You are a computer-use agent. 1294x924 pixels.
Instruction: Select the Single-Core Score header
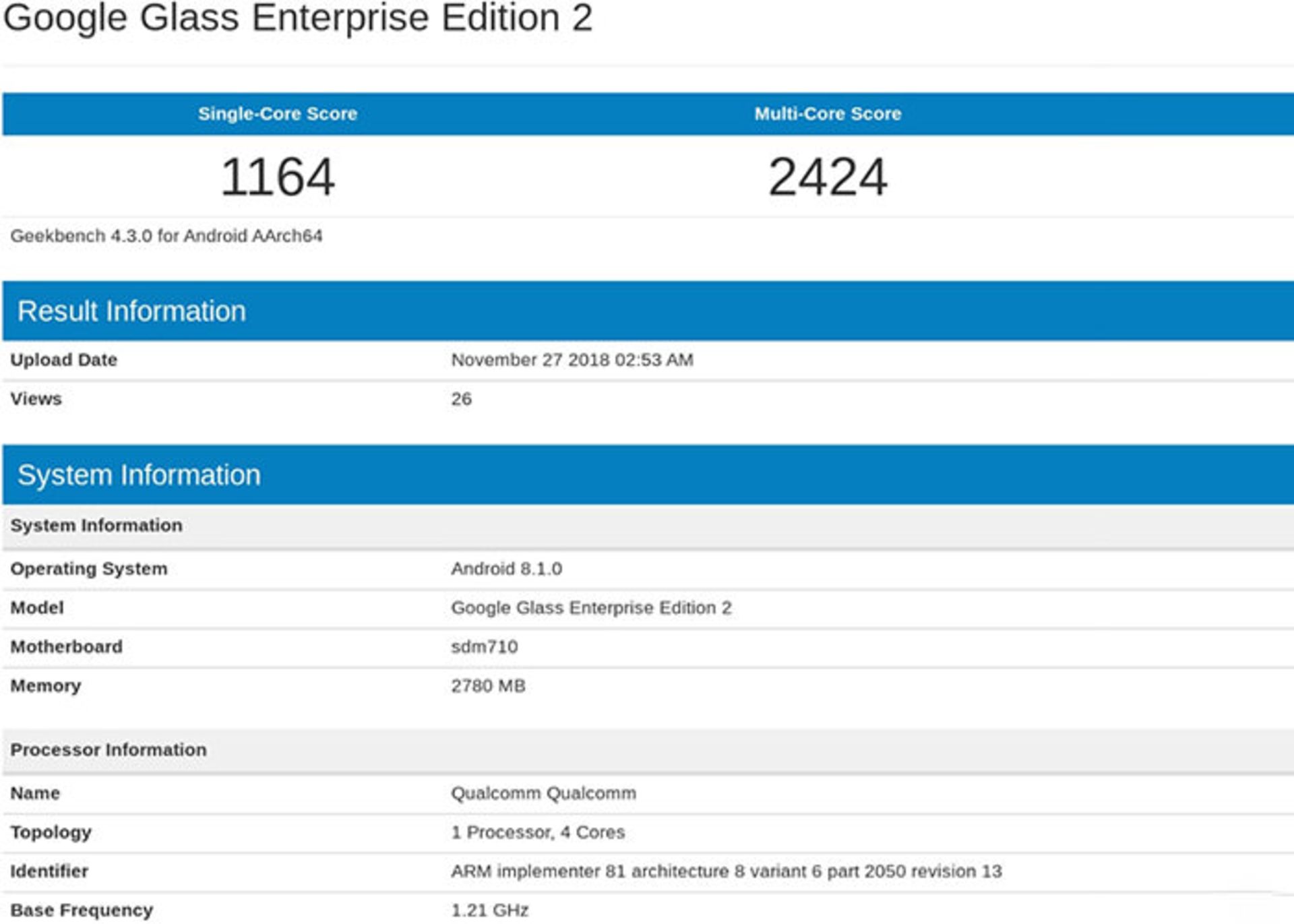click(x=278, y=113)
